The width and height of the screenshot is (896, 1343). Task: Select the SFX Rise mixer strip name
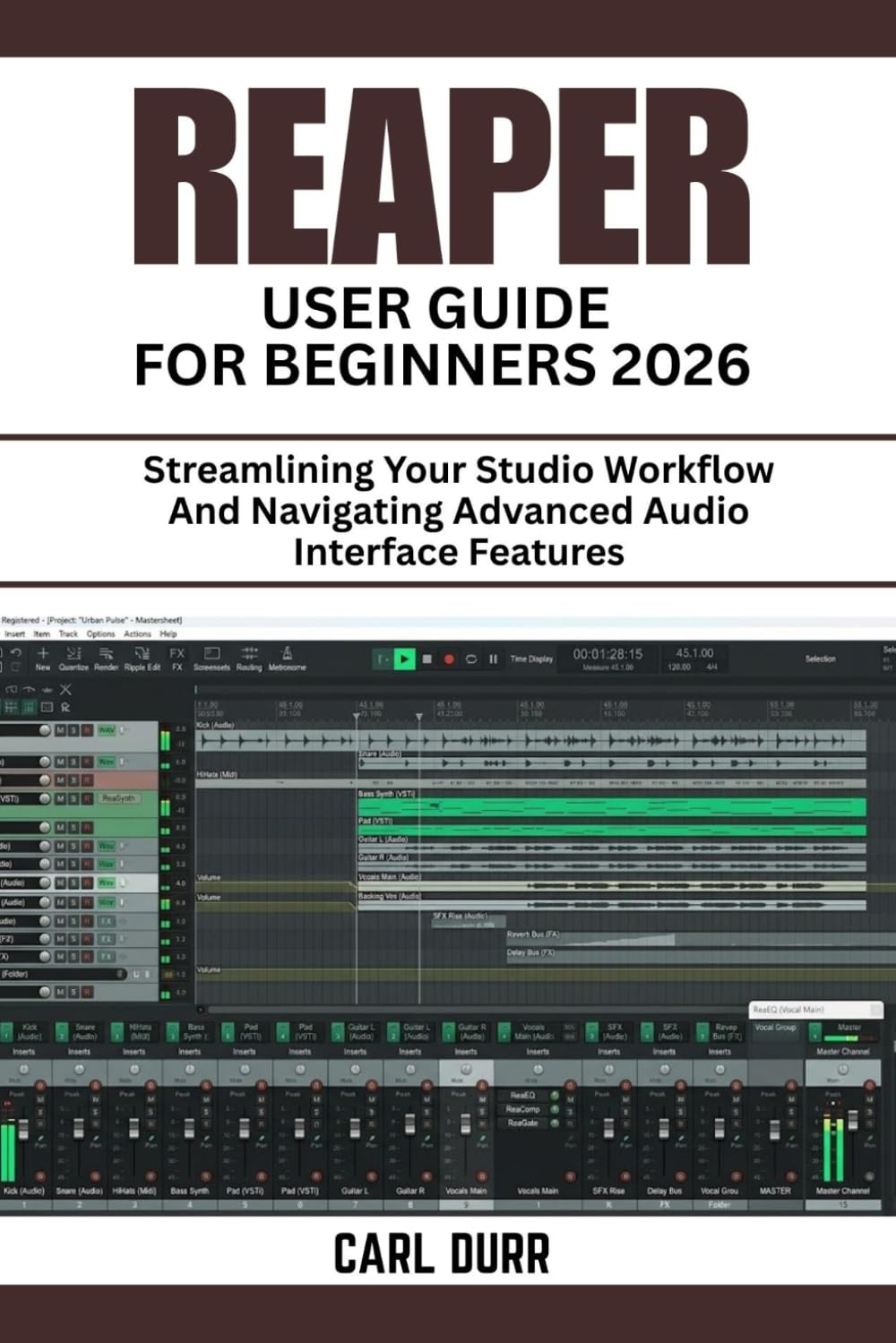tap(608, 1191)
